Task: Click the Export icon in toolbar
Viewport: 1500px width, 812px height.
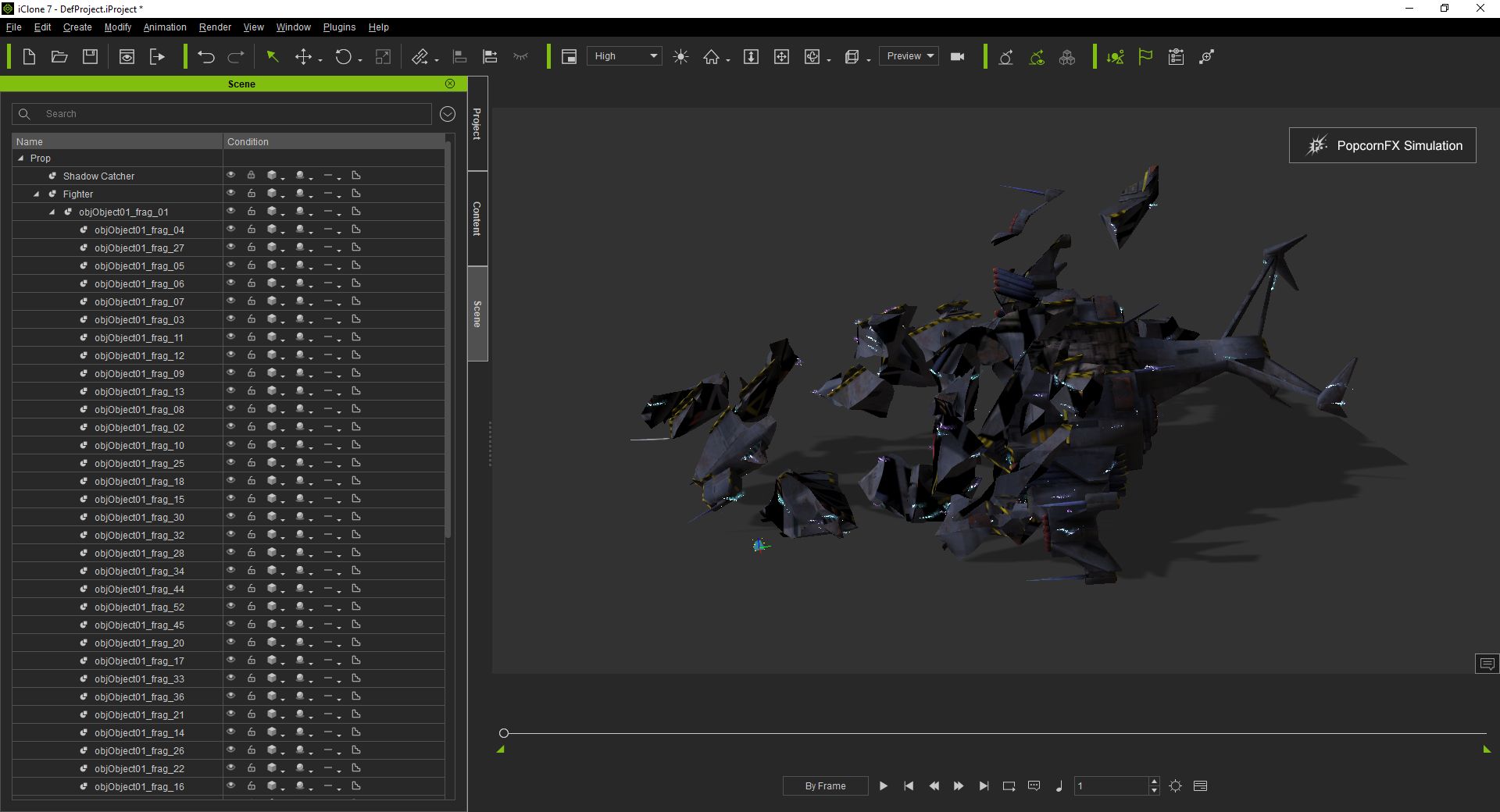Action: tap(157, 56)
